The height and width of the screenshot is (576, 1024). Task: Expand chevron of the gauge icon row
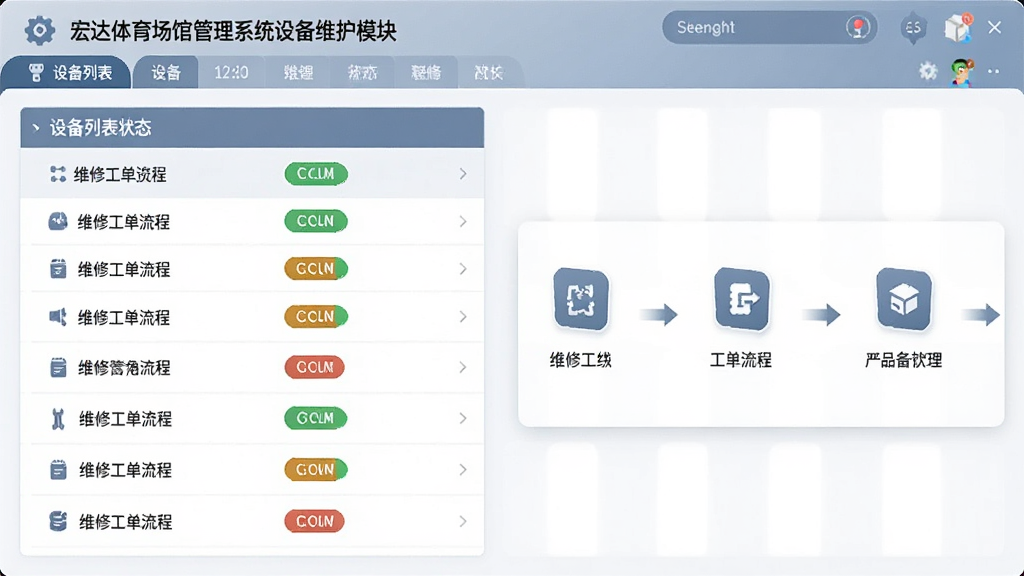click(x=462, y=221)
